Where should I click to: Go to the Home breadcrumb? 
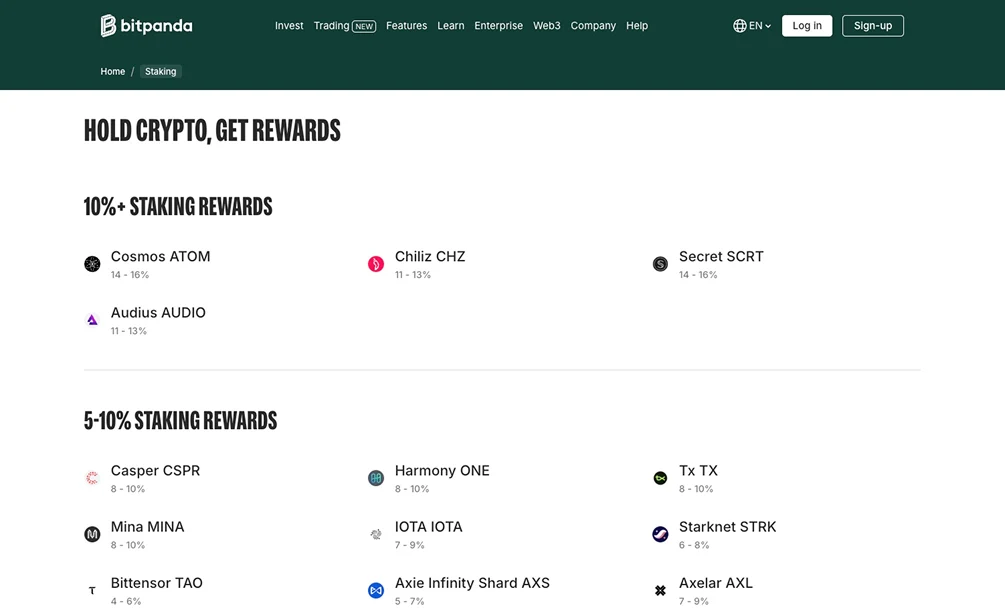pyautogui.click(x=113, y=71)
